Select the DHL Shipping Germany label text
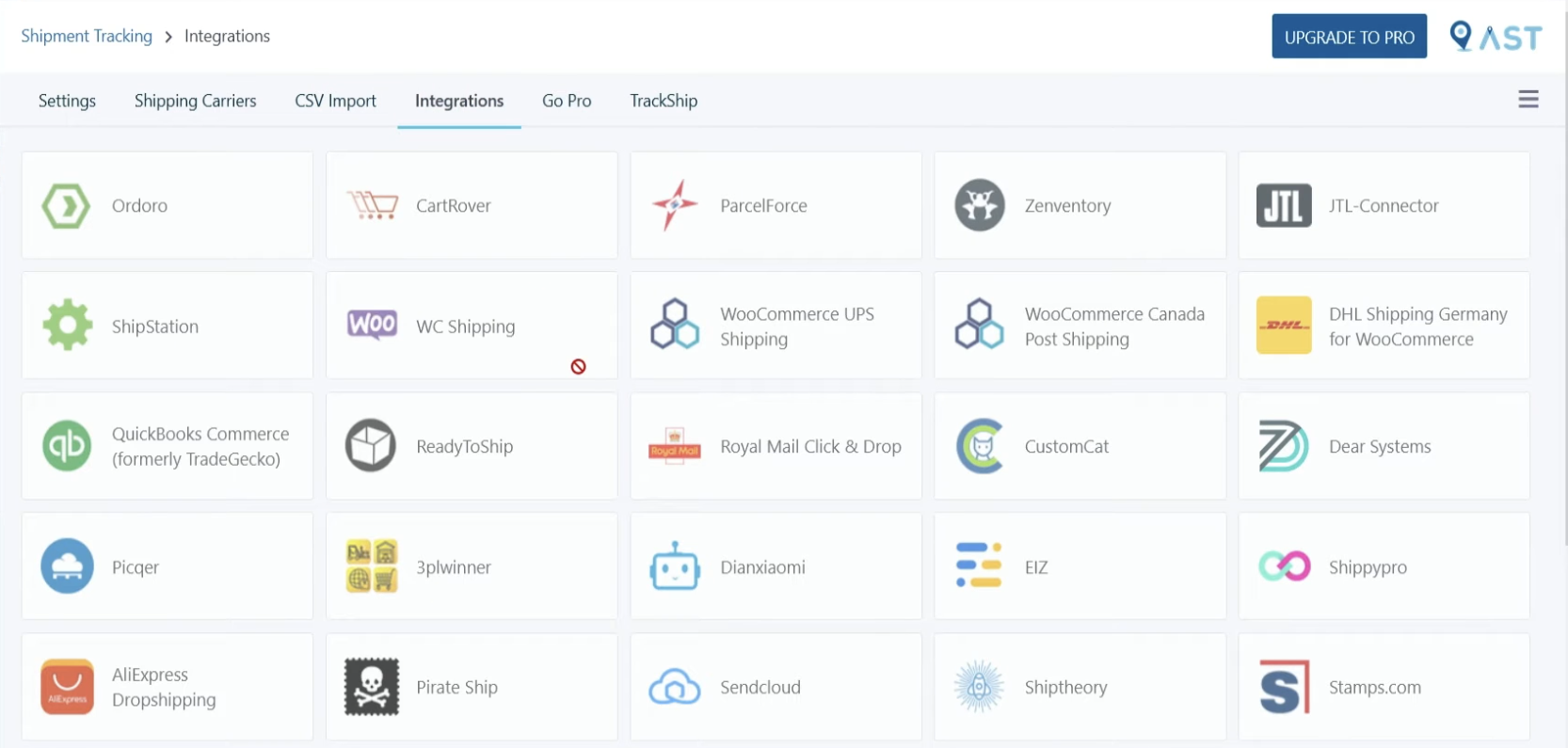The height and width of the screenshot is (748, 1568). coord(1418,326)
